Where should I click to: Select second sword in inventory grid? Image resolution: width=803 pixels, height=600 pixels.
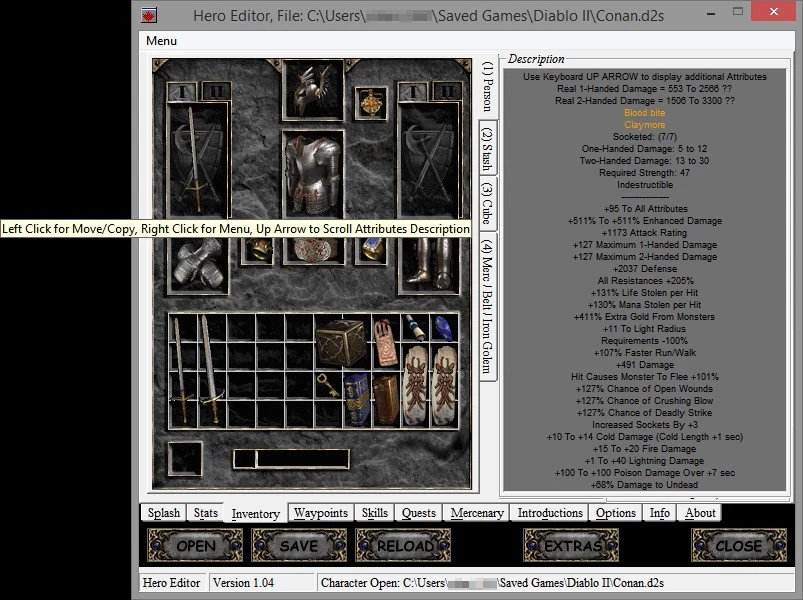pos(211,370)
